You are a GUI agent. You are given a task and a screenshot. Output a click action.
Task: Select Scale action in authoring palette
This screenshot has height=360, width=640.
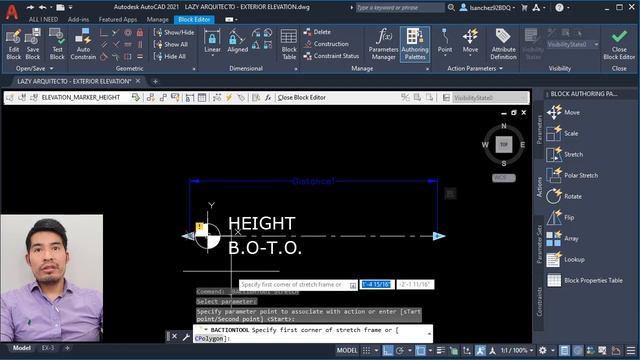tap(562, 133)
